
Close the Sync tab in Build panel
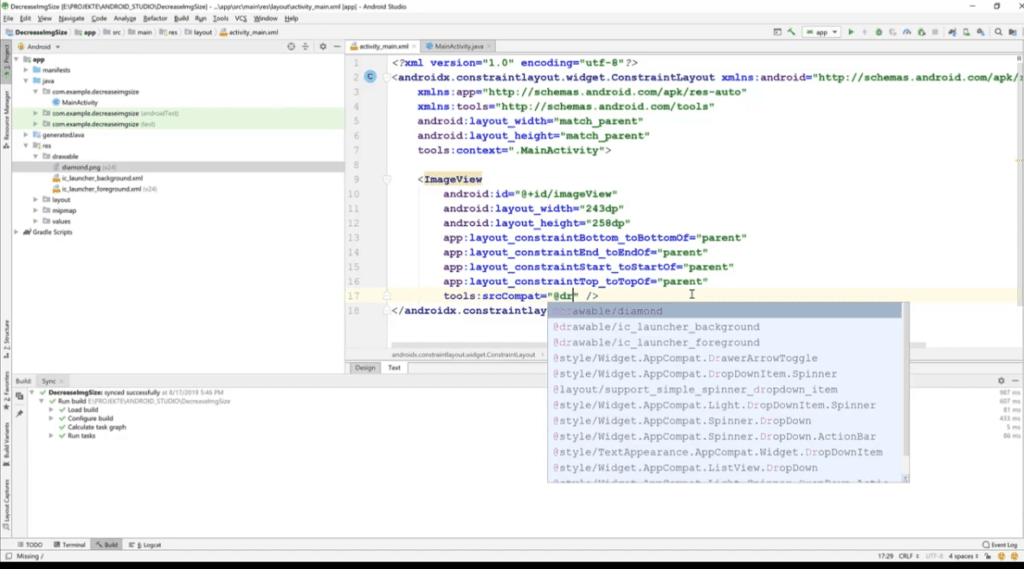click(x=61, y=382)
